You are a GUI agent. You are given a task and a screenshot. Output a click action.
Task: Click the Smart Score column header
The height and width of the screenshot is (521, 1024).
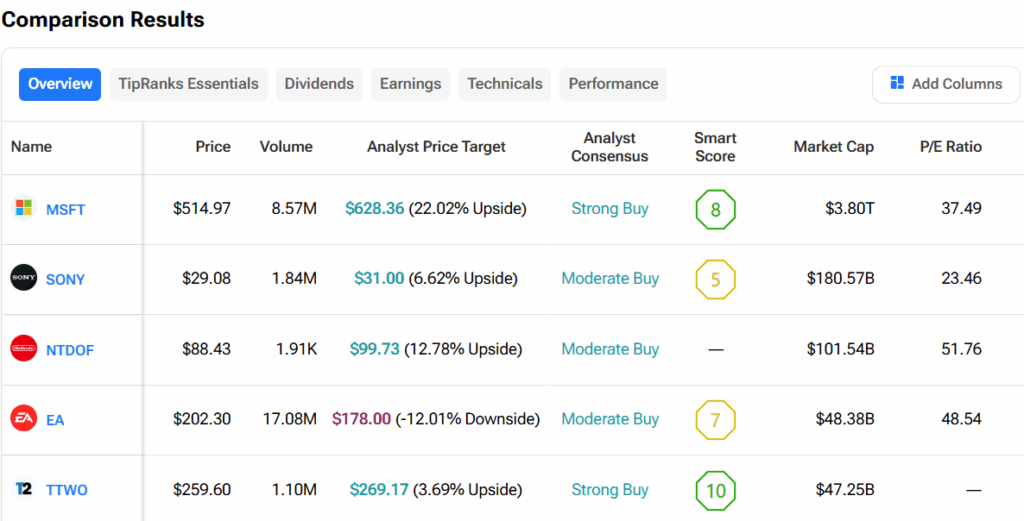pyautogui.click(x=715, y=147)
